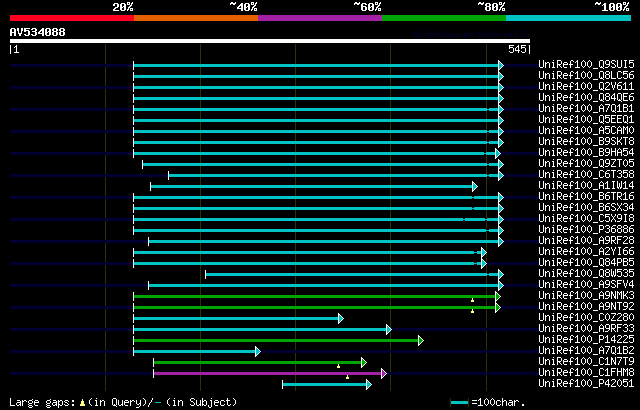Click the arrowhead ending the UniRef100_A7Q1B2 alignment
Image resolution: width=640 pixels, height=410 pixels.
coord(258,352)
